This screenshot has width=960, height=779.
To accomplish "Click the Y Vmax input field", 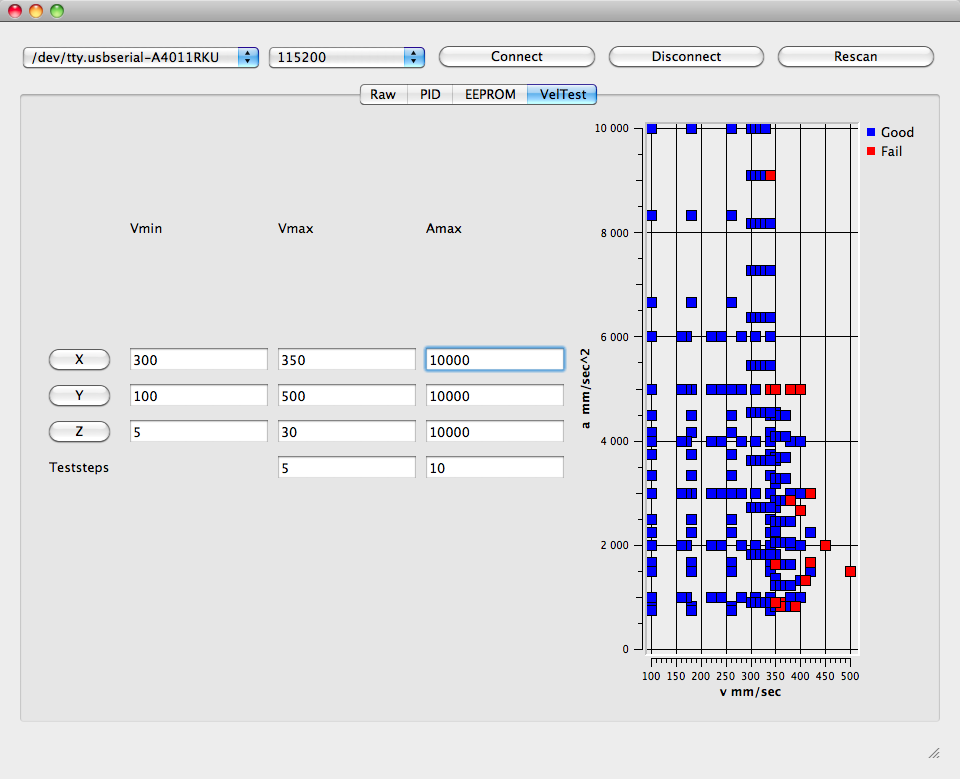I will click(346, 395).
